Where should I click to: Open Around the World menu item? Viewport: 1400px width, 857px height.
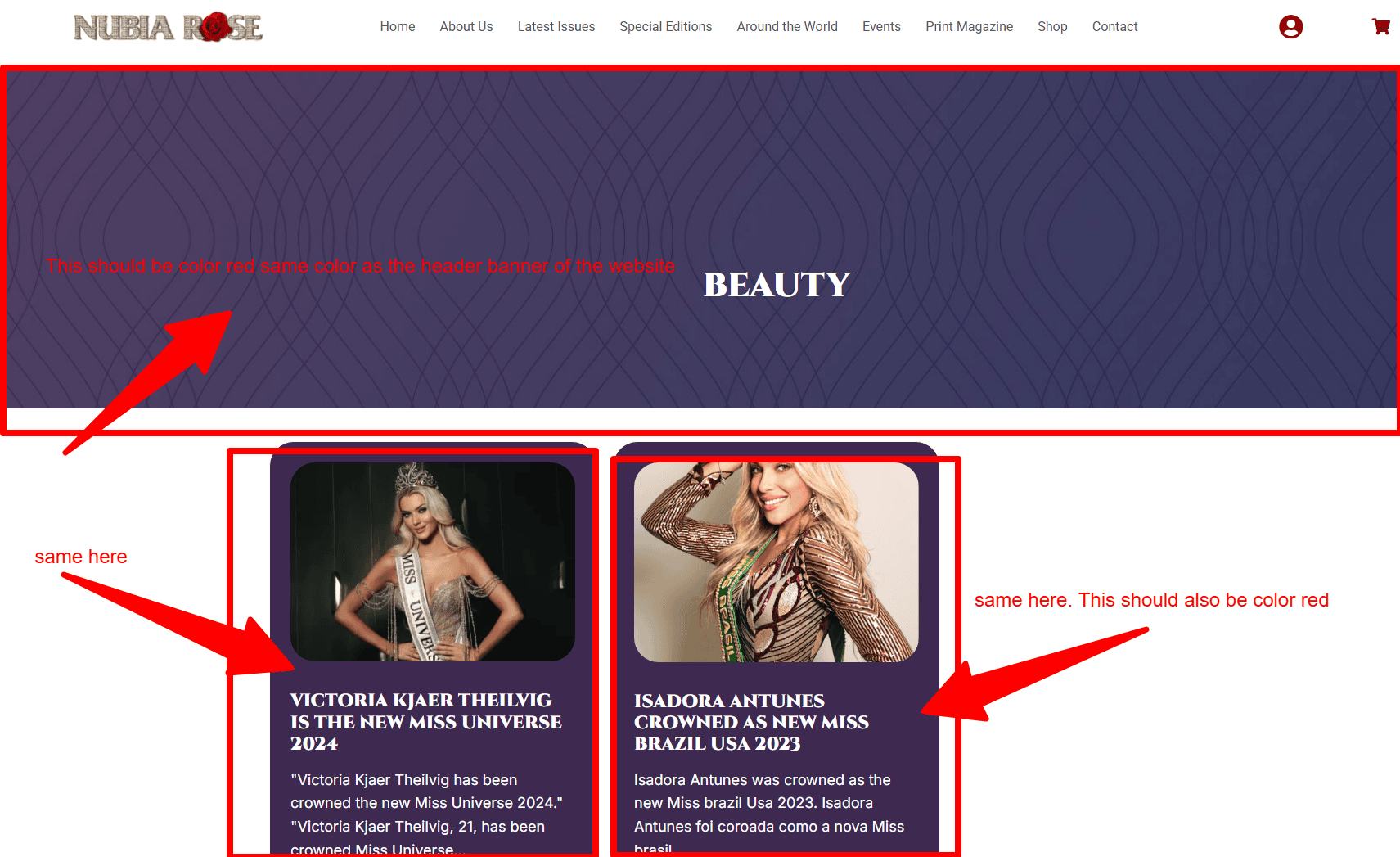[787, 27]
